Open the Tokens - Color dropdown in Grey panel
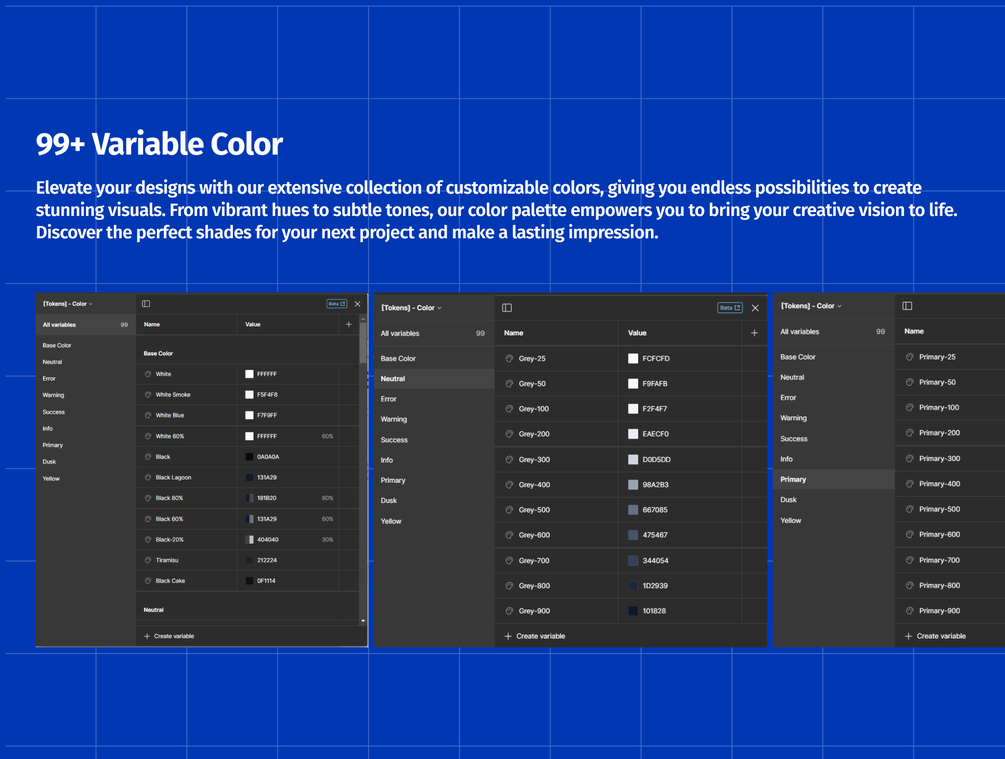This screenshot has width=1005, height=759. 411,308
